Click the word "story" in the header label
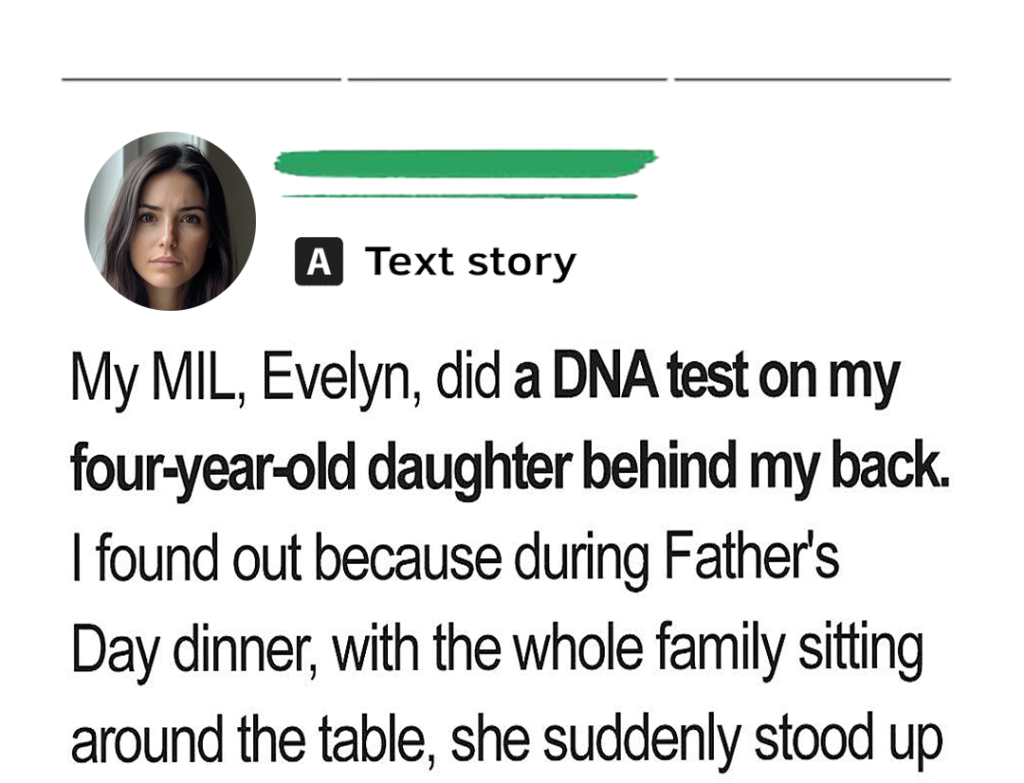1024x783 pixels. [x=528, y=263]
